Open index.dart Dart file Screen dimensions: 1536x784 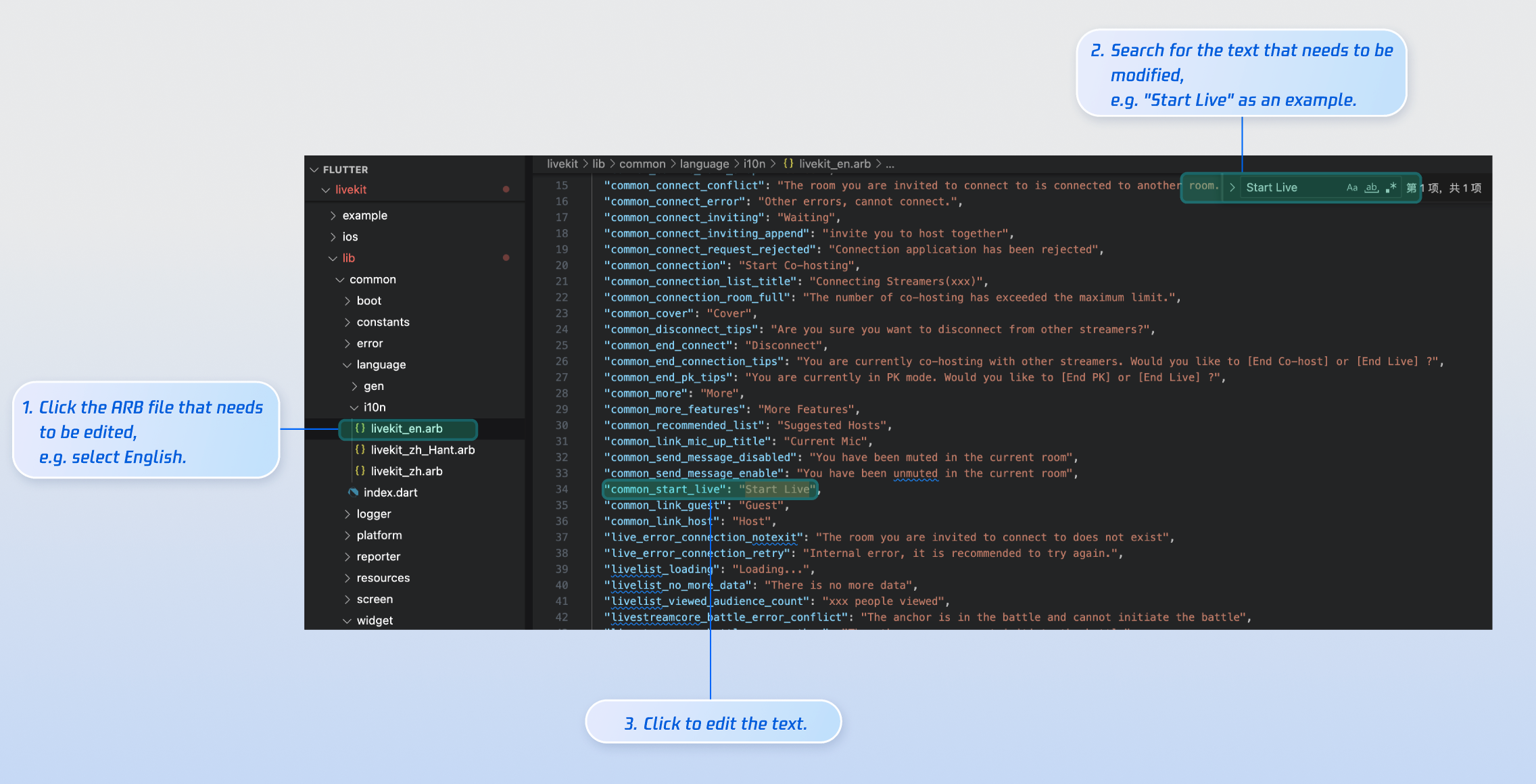click(390, 493)
